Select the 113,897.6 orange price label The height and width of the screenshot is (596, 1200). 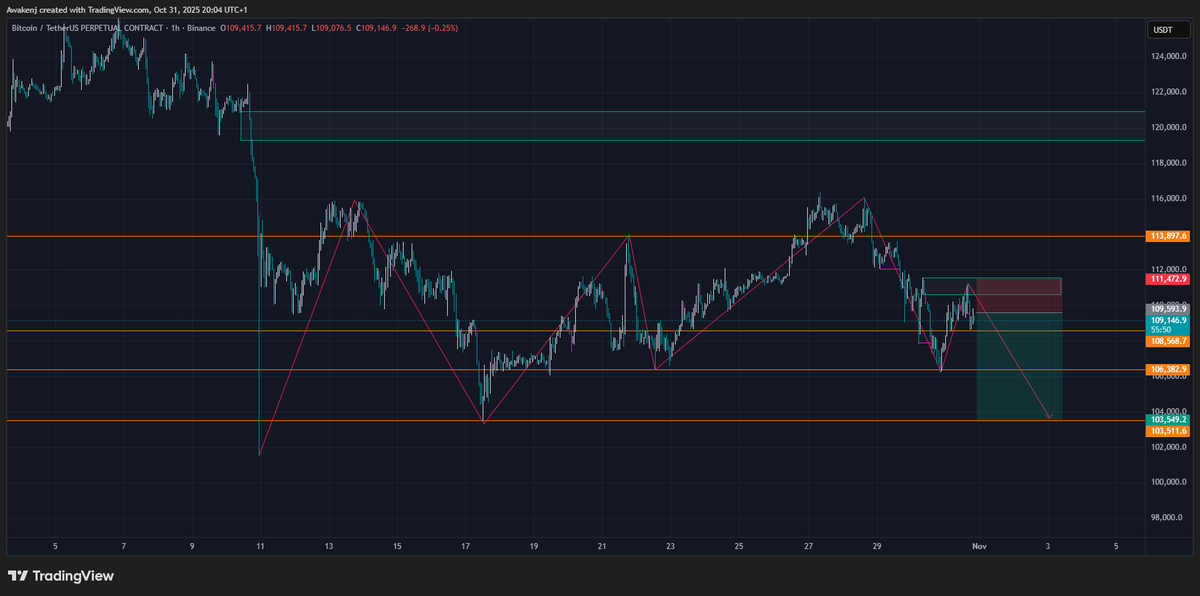(x=1167, y=236)
